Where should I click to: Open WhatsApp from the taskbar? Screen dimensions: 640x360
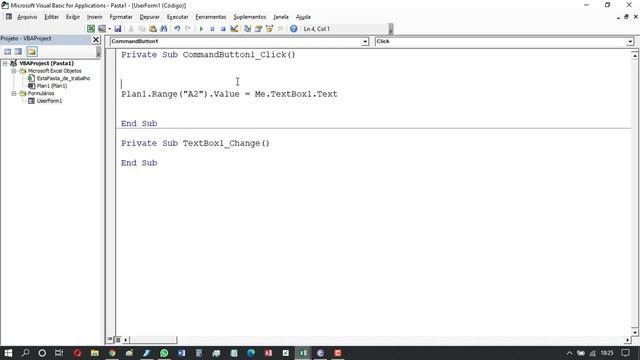(164, 353)
